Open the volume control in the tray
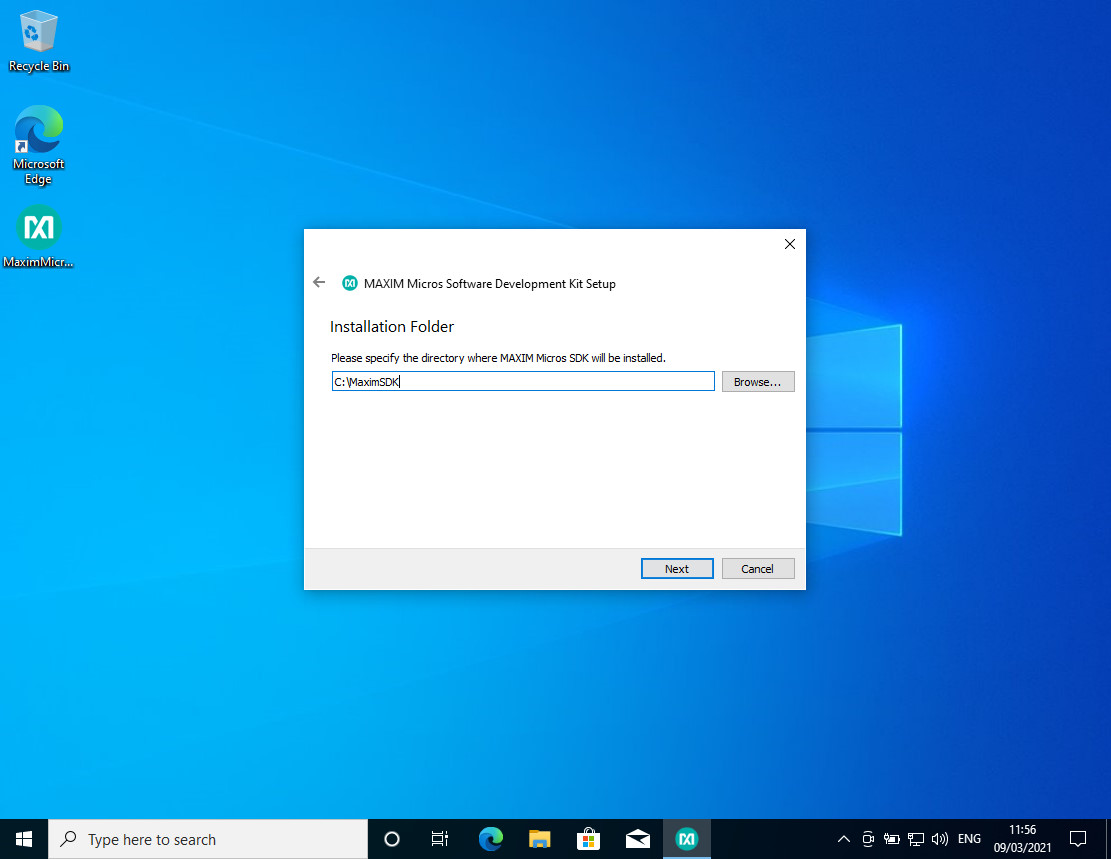The width and height of the screenshot is (1111, 859). (940, 839)
